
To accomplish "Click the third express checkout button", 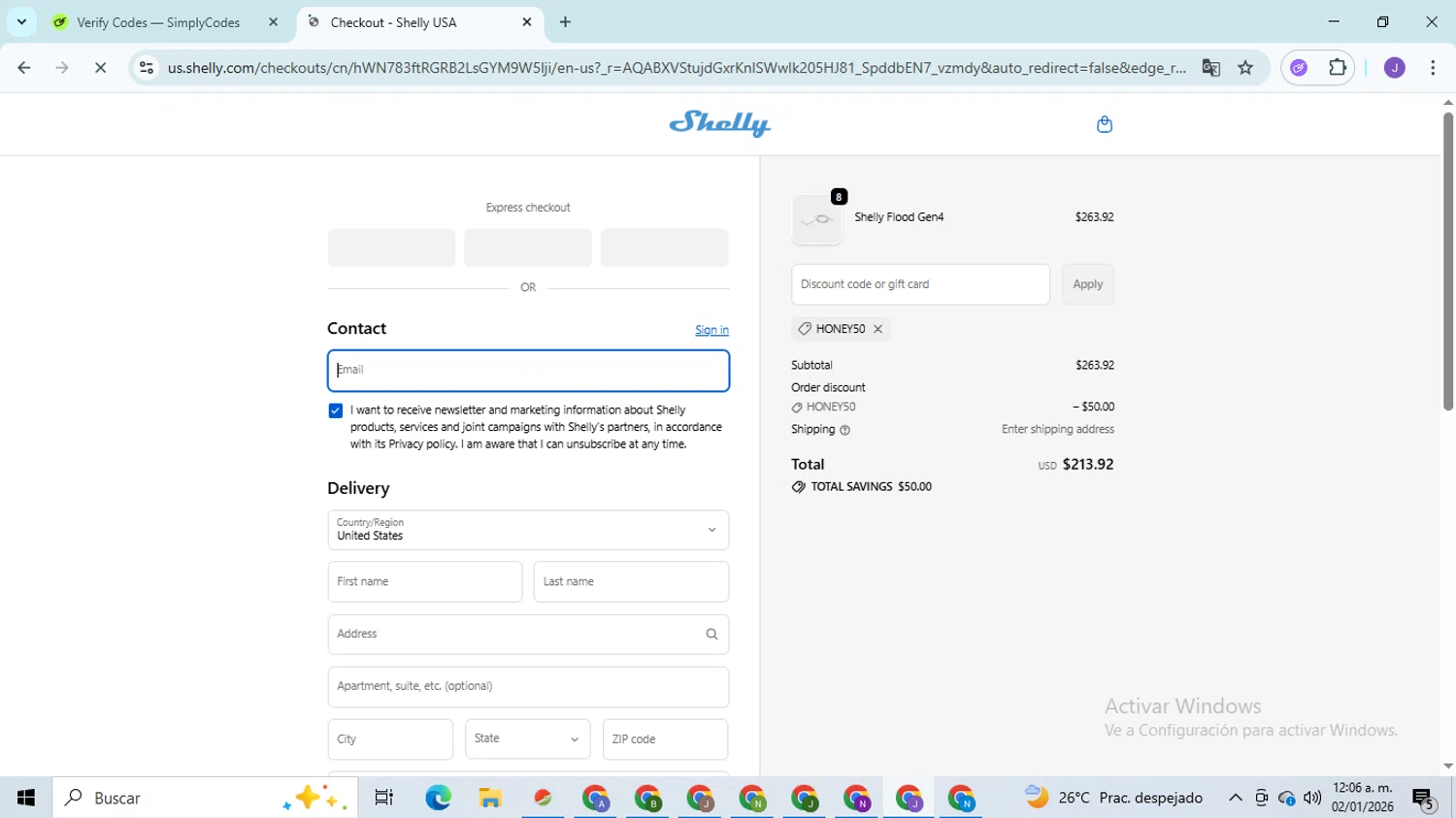I will click(665, 247).
